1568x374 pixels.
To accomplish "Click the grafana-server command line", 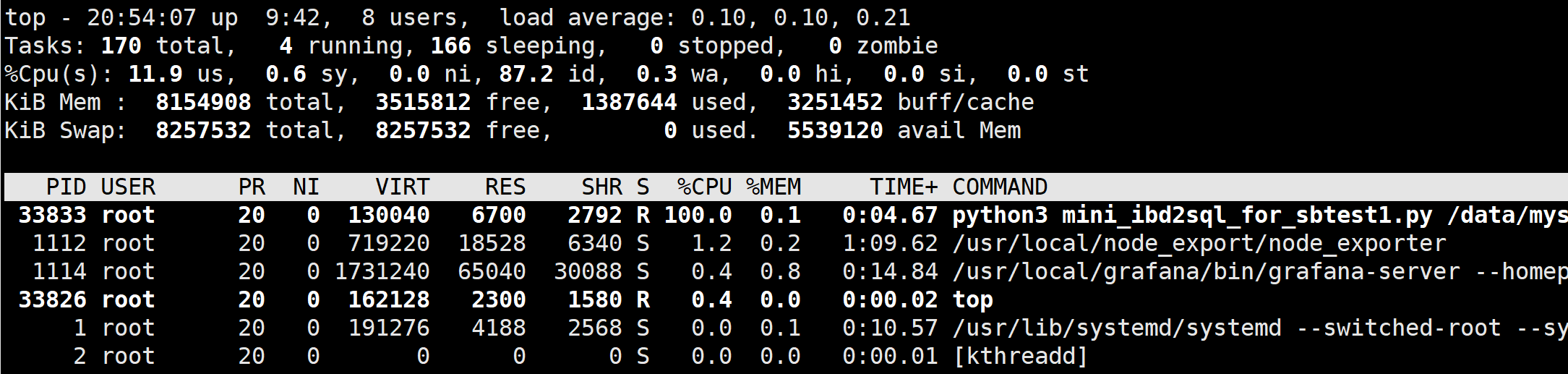I will coord(1259,271).
